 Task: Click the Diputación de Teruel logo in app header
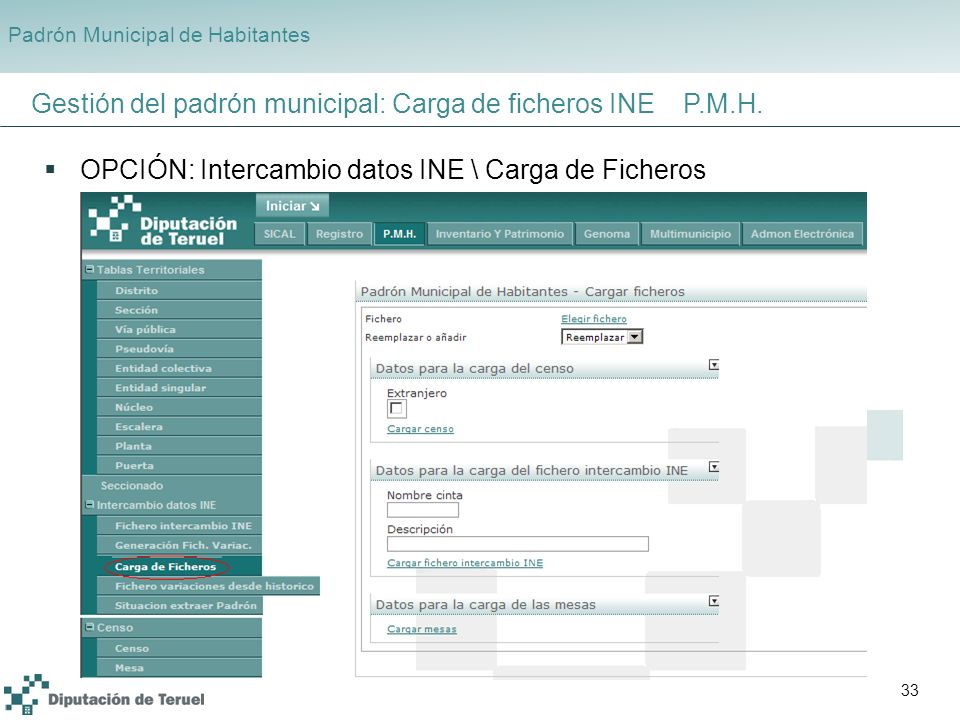coord(163,222)
